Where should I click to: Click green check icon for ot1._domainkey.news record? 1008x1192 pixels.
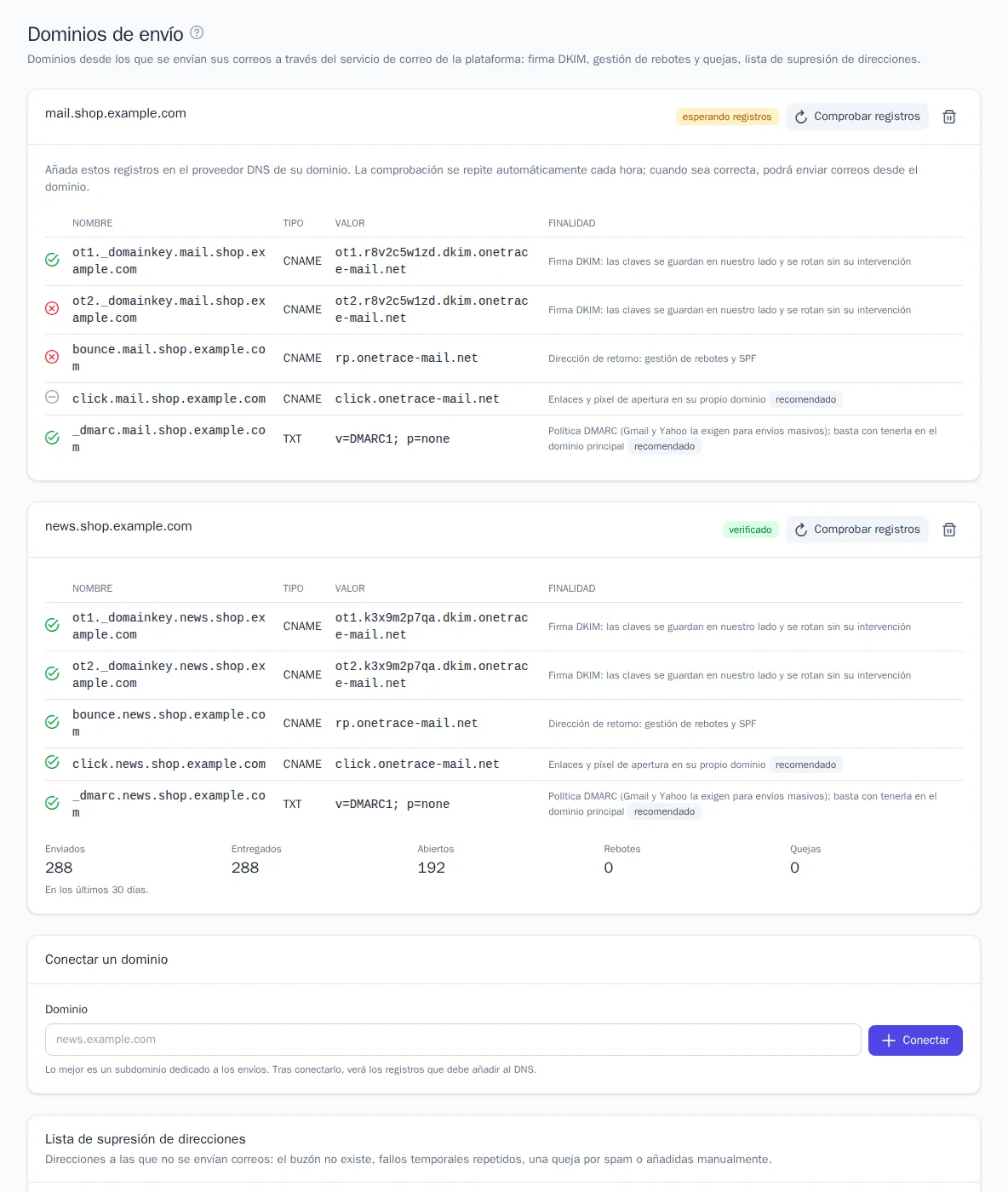click(52, 625)
